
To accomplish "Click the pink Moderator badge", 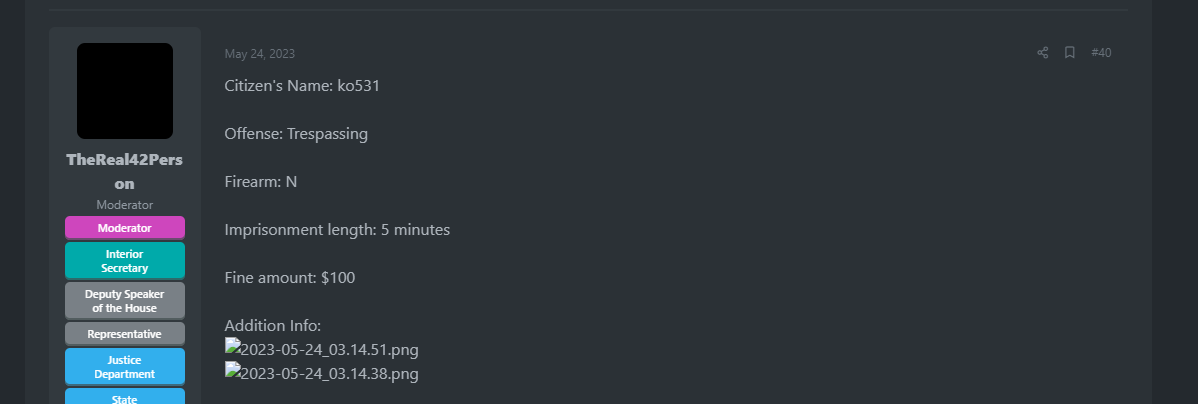I will point(125,228).
